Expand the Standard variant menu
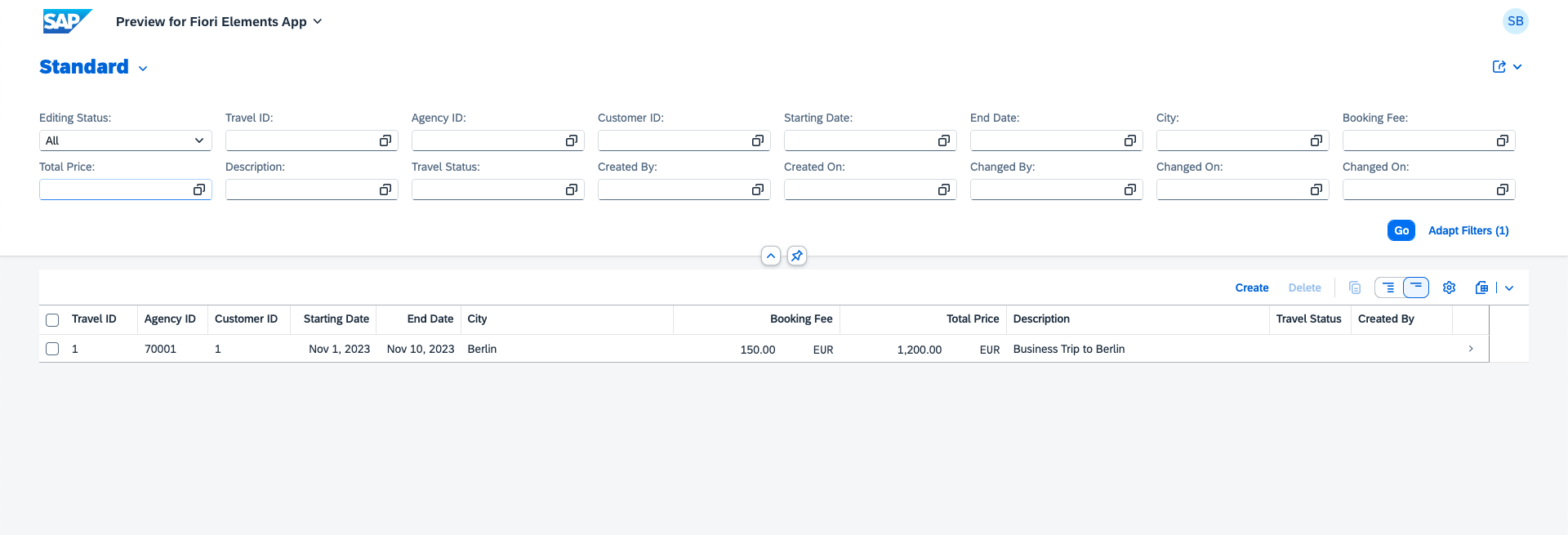The width and height of the screenshot is (1568, 535). 143,69
